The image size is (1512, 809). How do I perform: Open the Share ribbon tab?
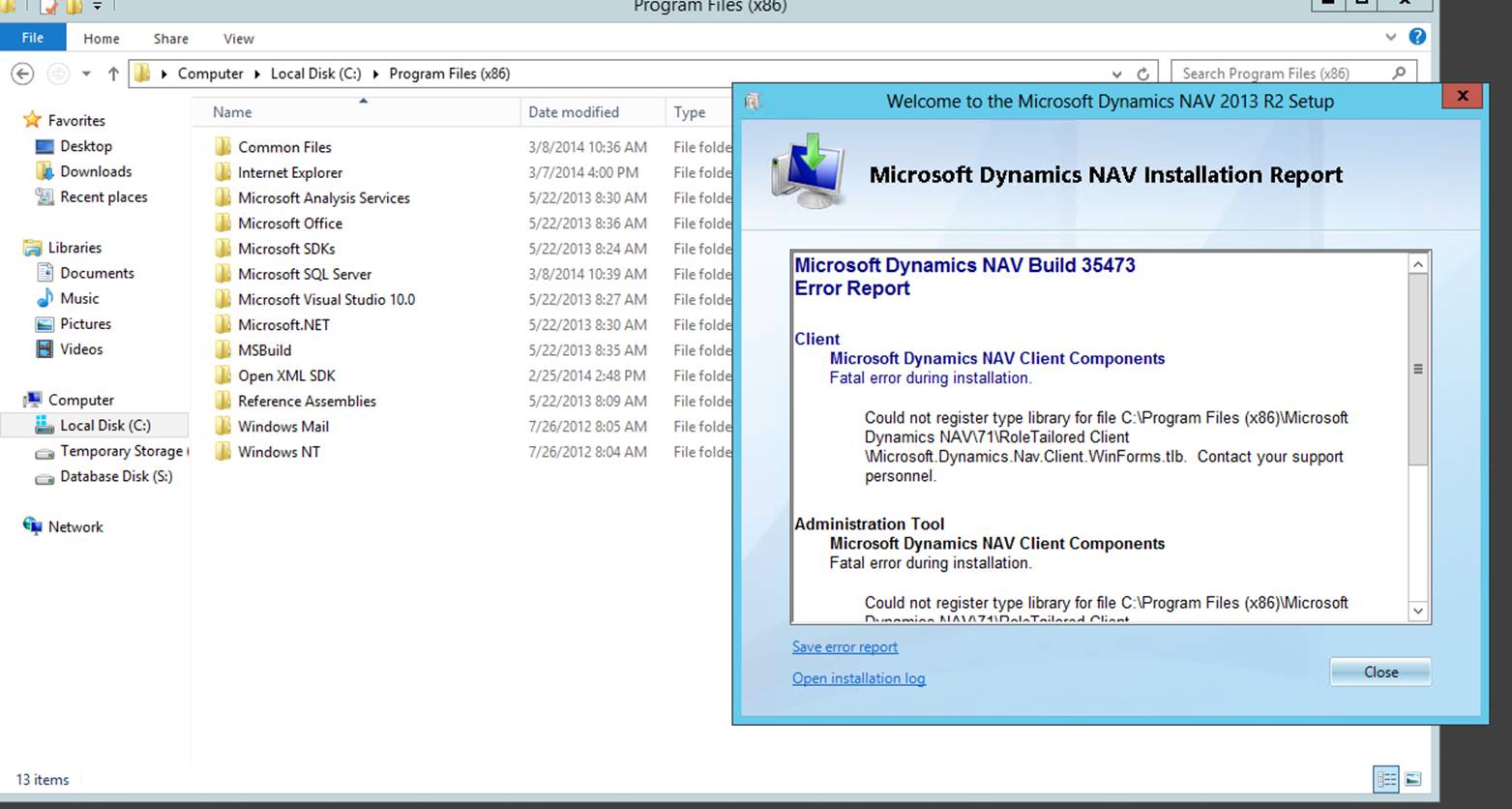pos(170,39)
